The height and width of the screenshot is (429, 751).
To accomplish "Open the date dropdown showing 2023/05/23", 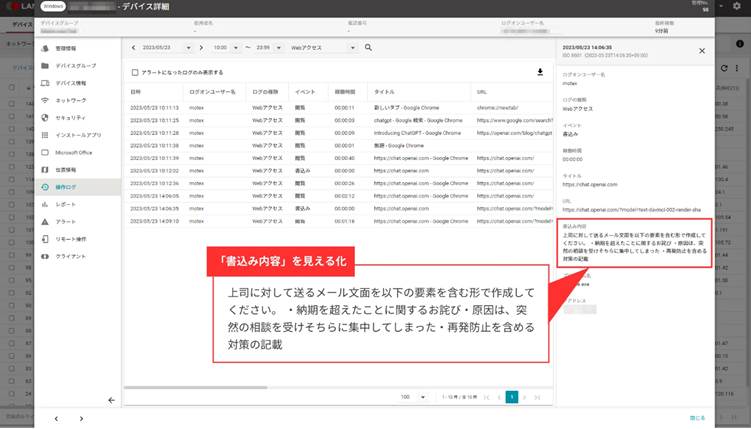I will pos(166,47).
